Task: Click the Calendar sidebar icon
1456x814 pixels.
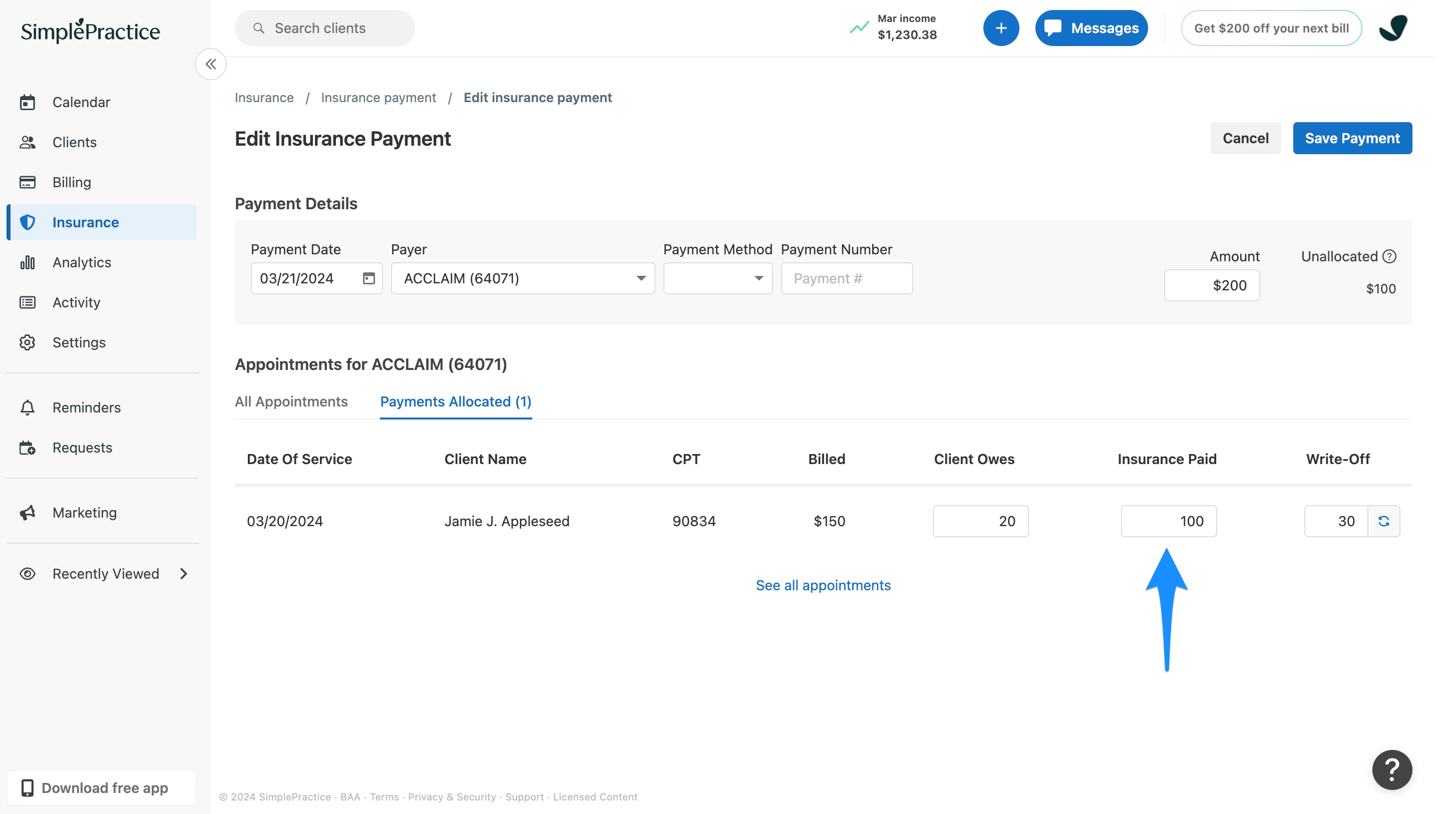Action: (x=27, y=102)
